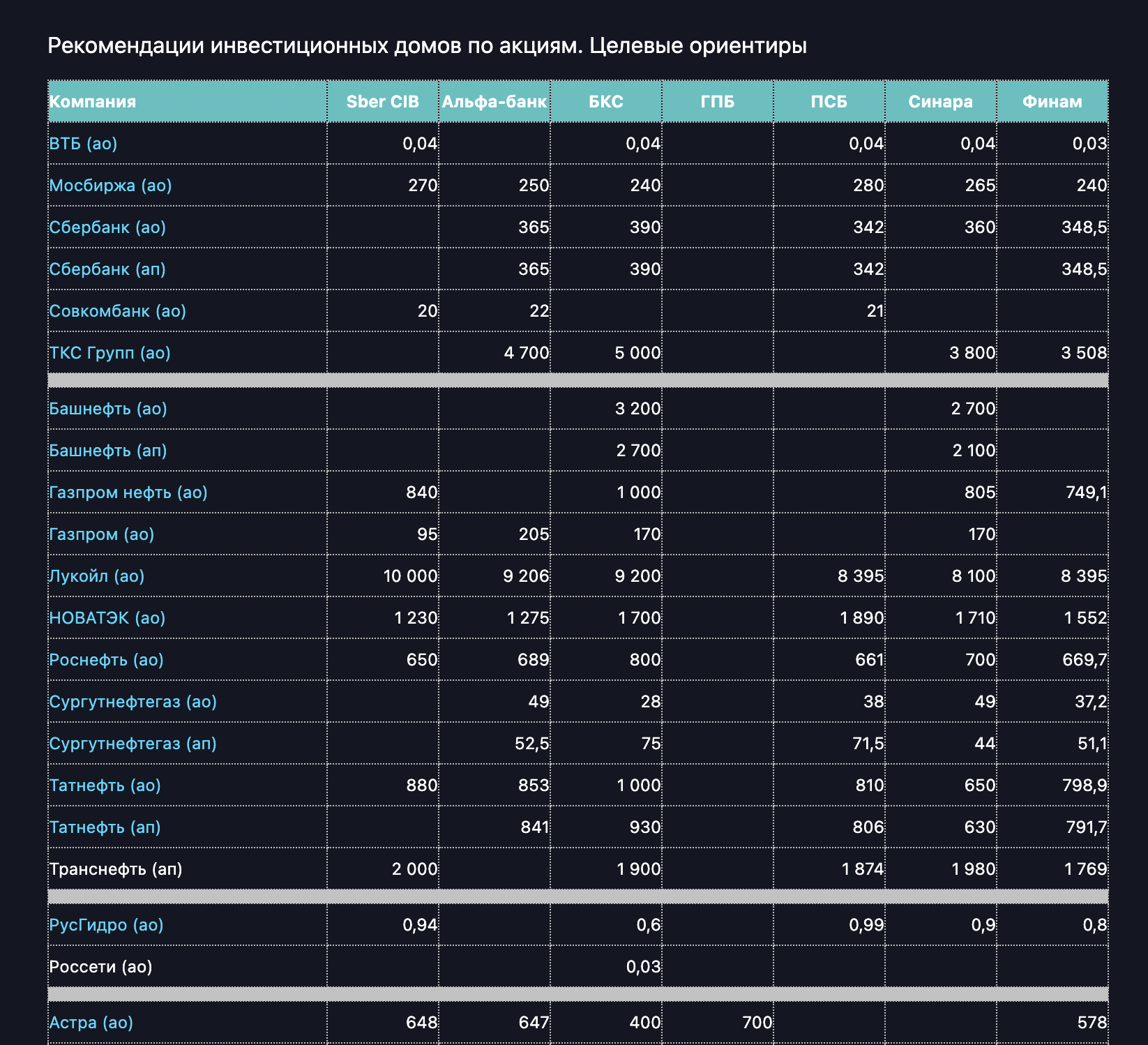
Task: Select Роснефть БКС value 800
Action: (646, 660)
